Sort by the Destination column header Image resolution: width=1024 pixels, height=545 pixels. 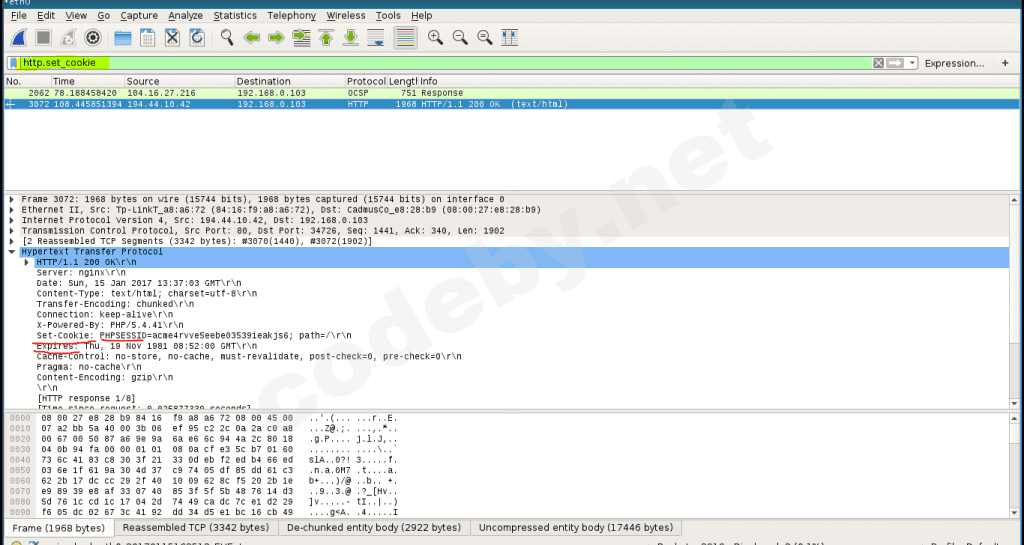290,82
